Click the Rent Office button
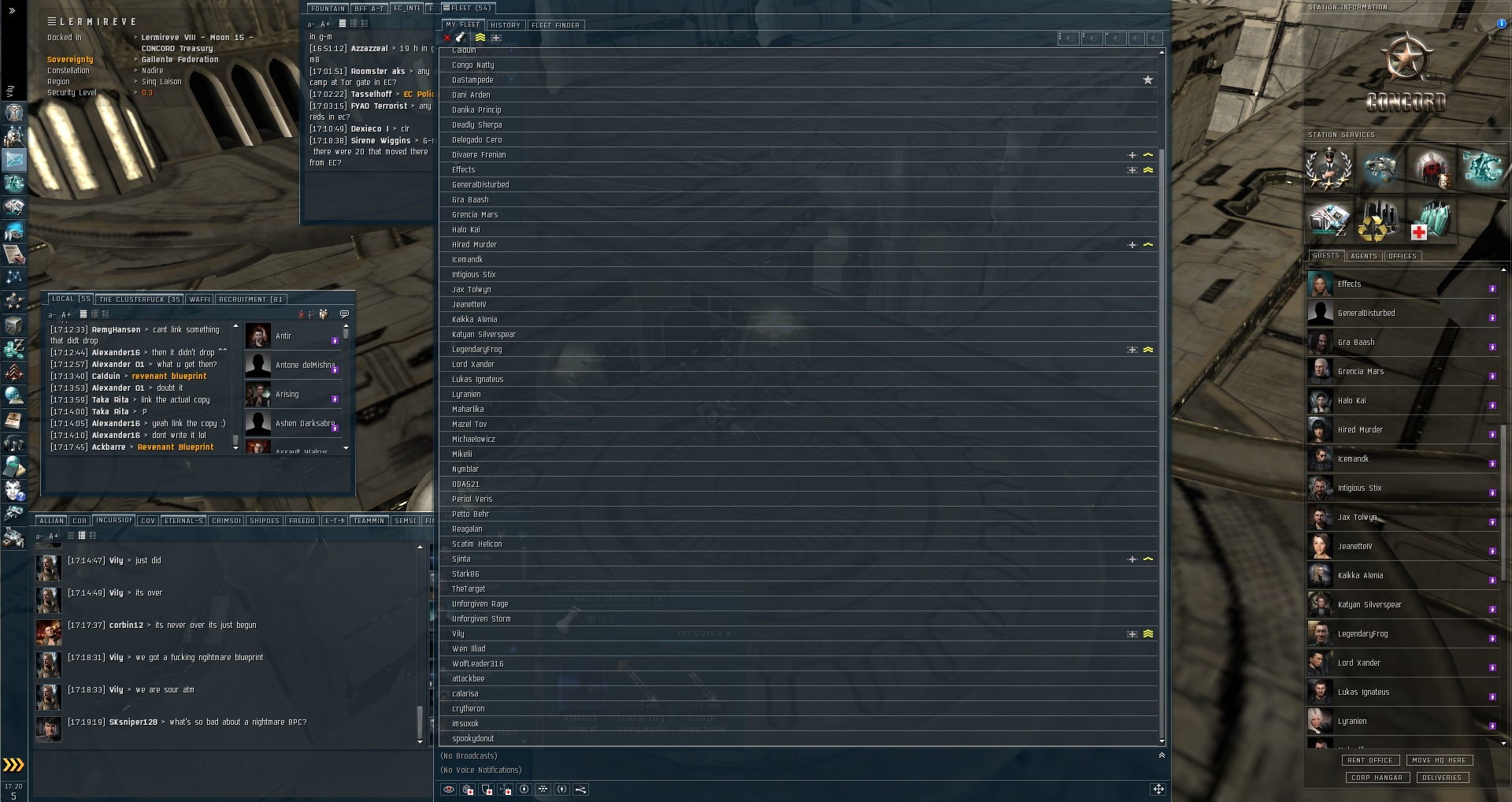 pyautogui.click(x=1370, y=760)
